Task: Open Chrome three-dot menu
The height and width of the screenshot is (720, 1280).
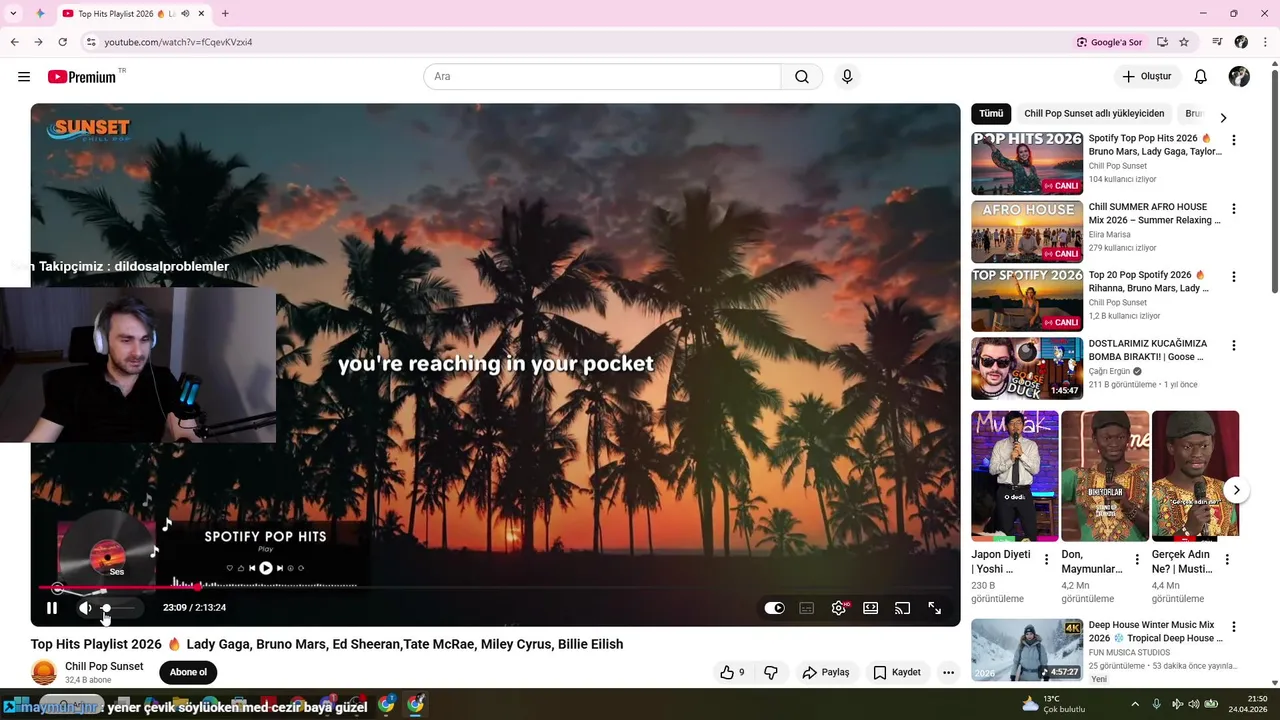Action: pos(1266,42)
